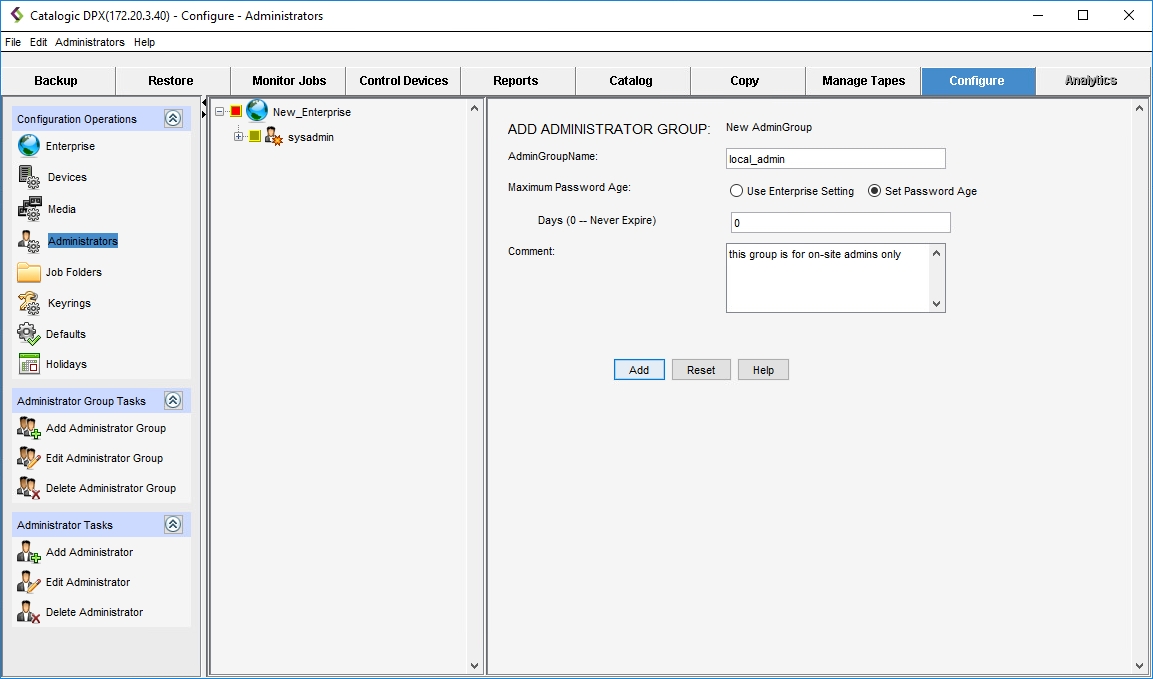Click the Delete Administrator icon
Image resolution: width=1153 pixels, height=679 pixels.
coord(29,612)
